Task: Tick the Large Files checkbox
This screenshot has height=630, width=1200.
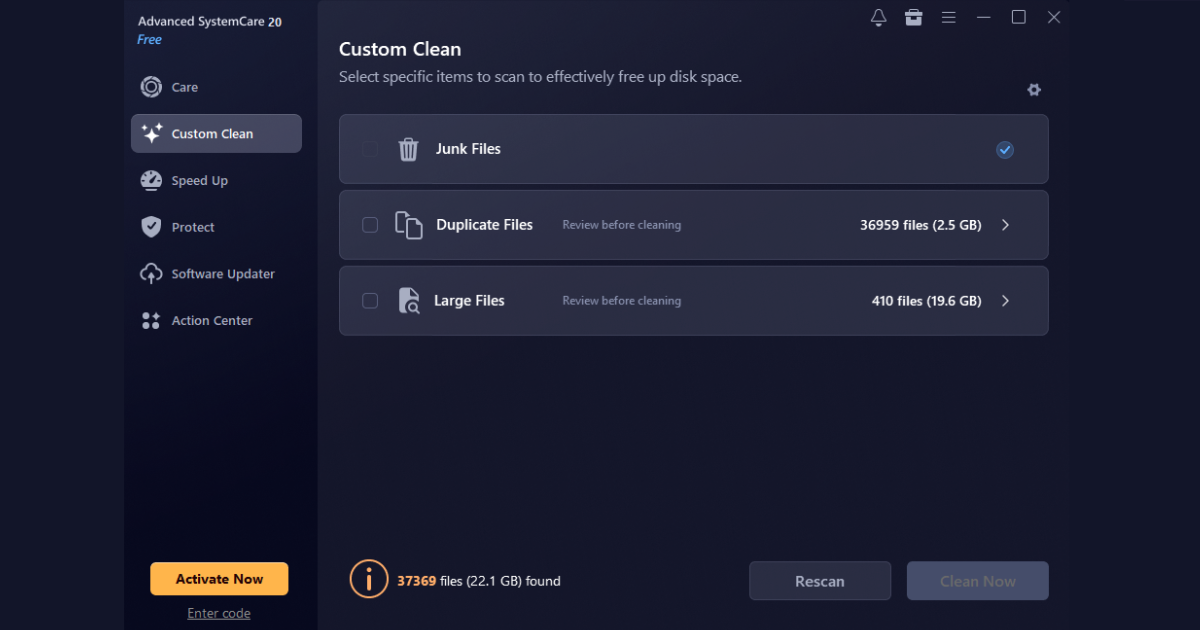Action: point(370,301)
